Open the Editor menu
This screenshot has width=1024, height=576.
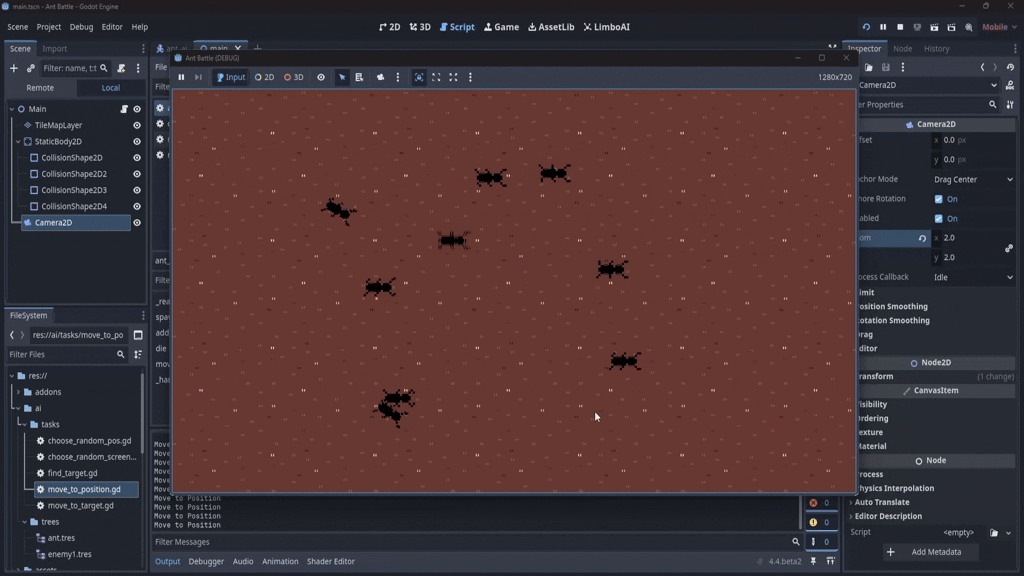[x=112, y=27]
